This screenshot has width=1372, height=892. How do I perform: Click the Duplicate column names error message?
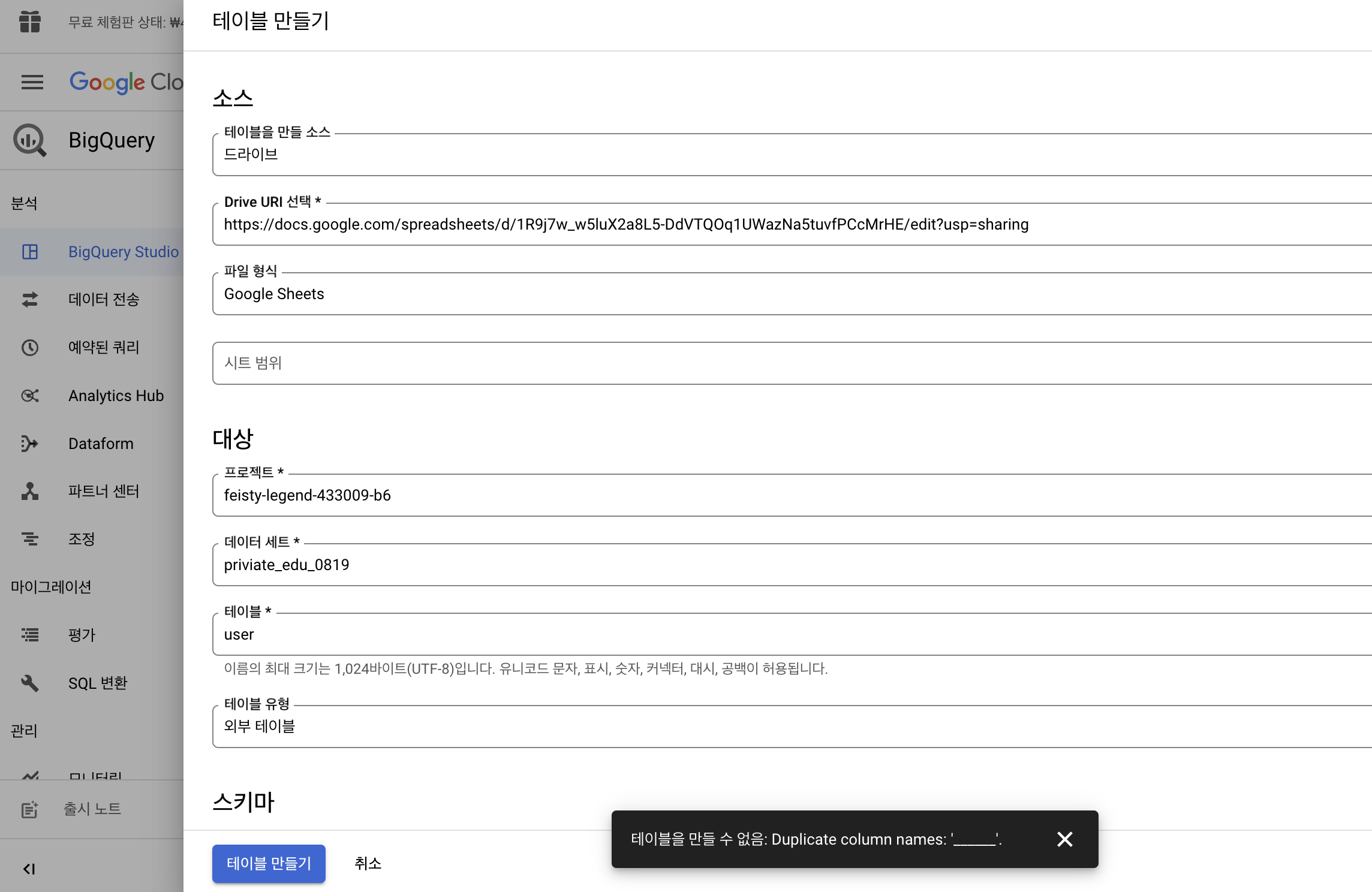816,839
